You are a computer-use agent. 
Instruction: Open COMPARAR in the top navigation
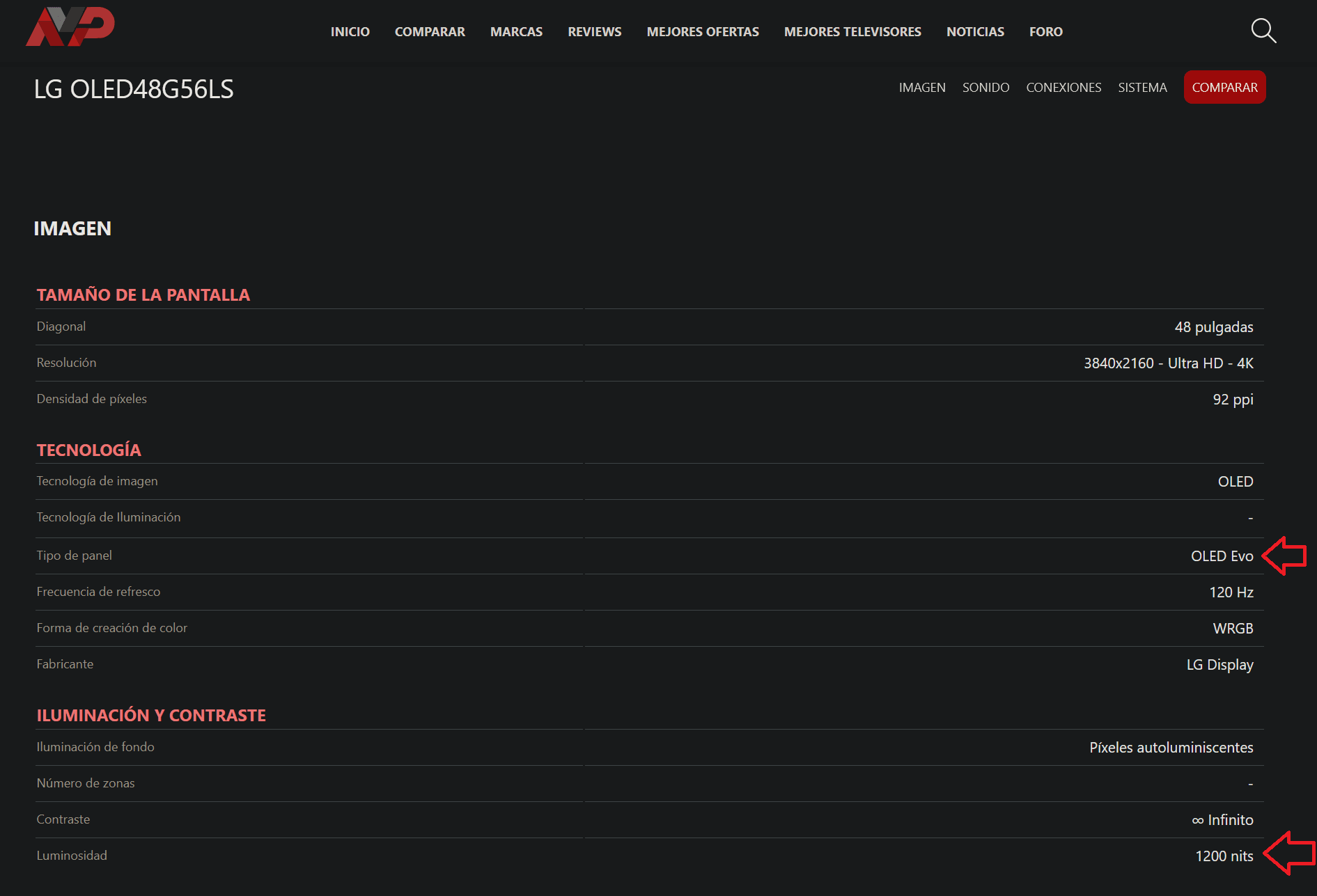(430, 32)
